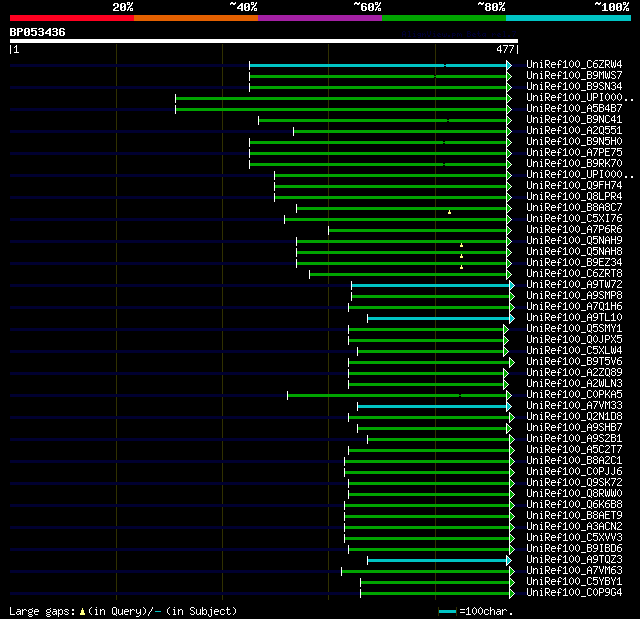Select hit UniRef100_Q8RWW0
The image size is (640, 619).
(574, 494)
